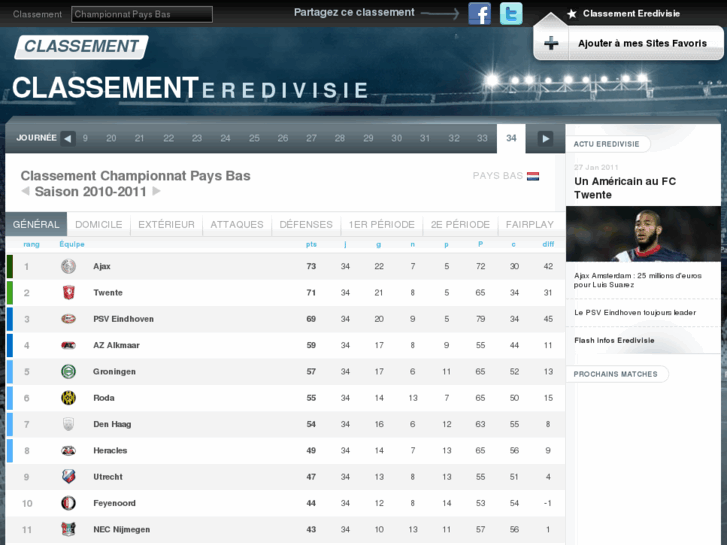The width and height of the screenshot is (727, 545).
Task: Click the Roda club crest
Action: [x=68, y=398]
